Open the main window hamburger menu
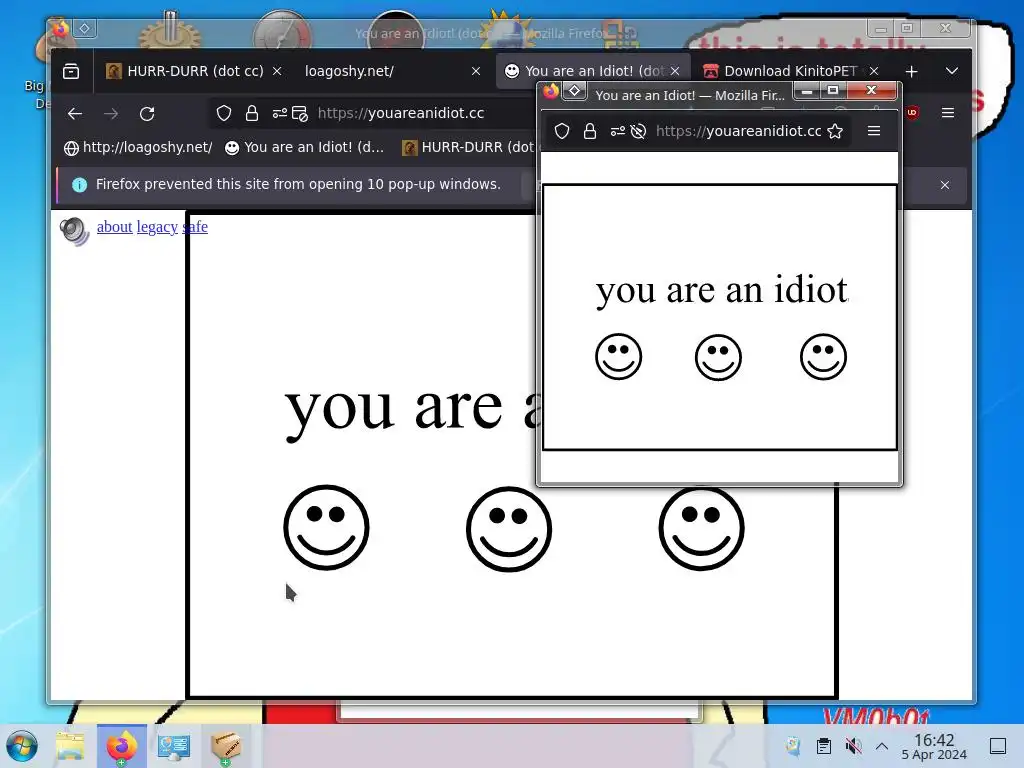The width and height of the screenshot is (1024, 768). click(x=948, y=113)
